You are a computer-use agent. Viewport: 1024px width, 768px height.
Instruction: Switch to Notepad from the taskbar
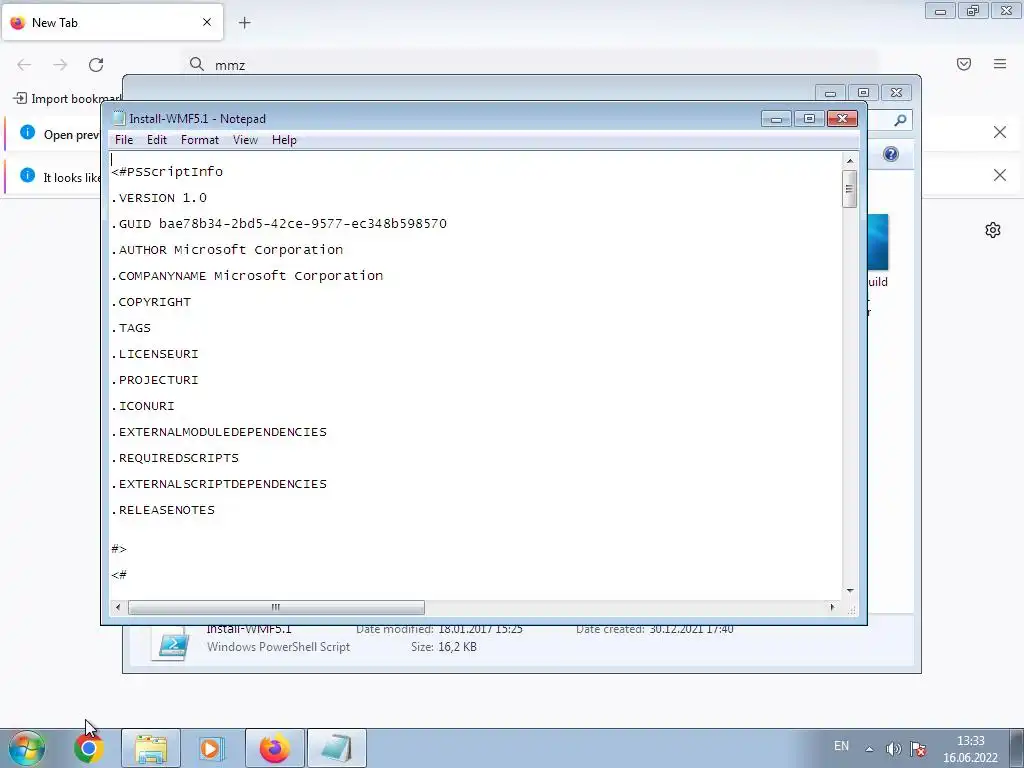tap(336, 748)
